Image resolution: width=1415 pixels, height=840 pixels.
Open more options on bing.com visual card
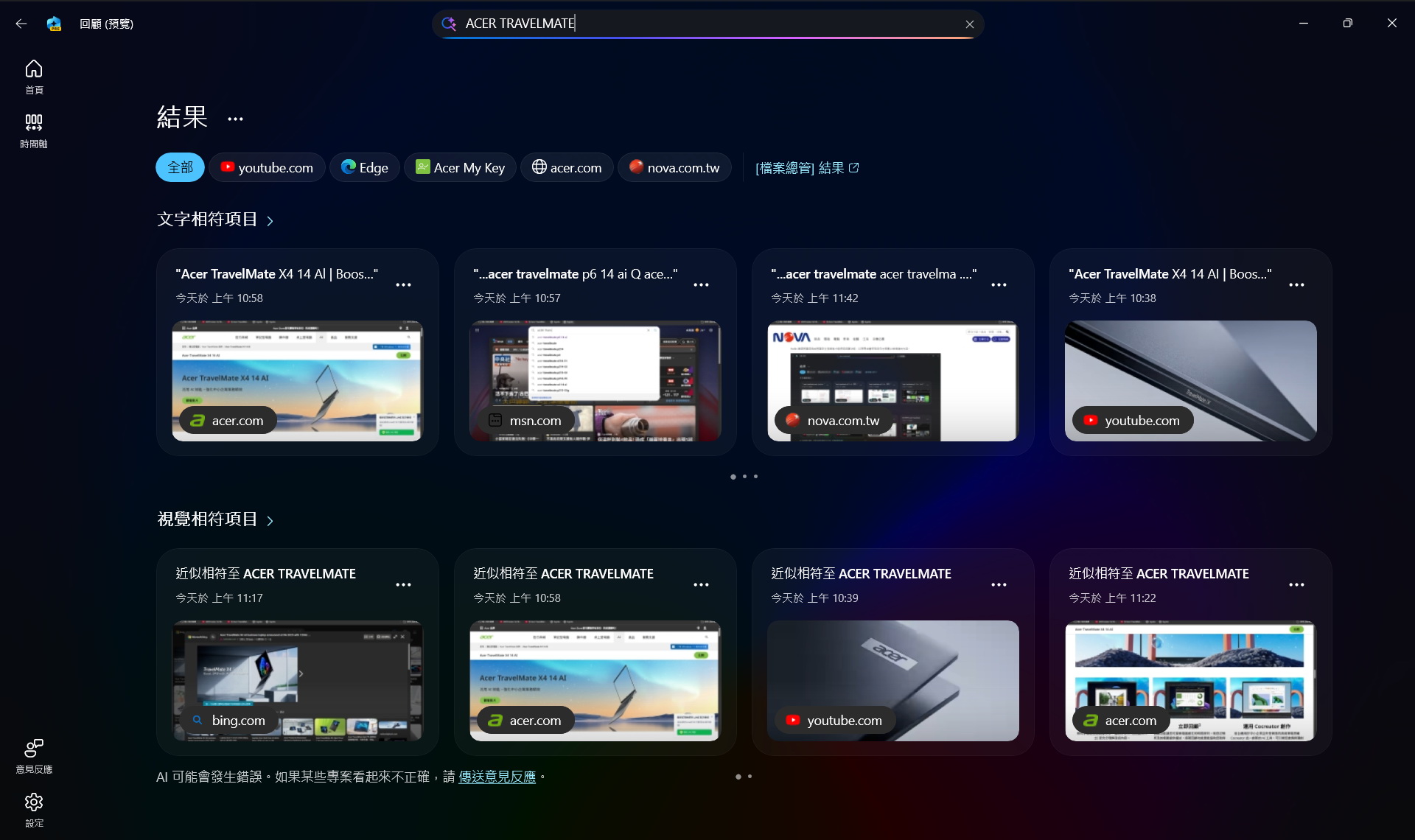[403, 585]
